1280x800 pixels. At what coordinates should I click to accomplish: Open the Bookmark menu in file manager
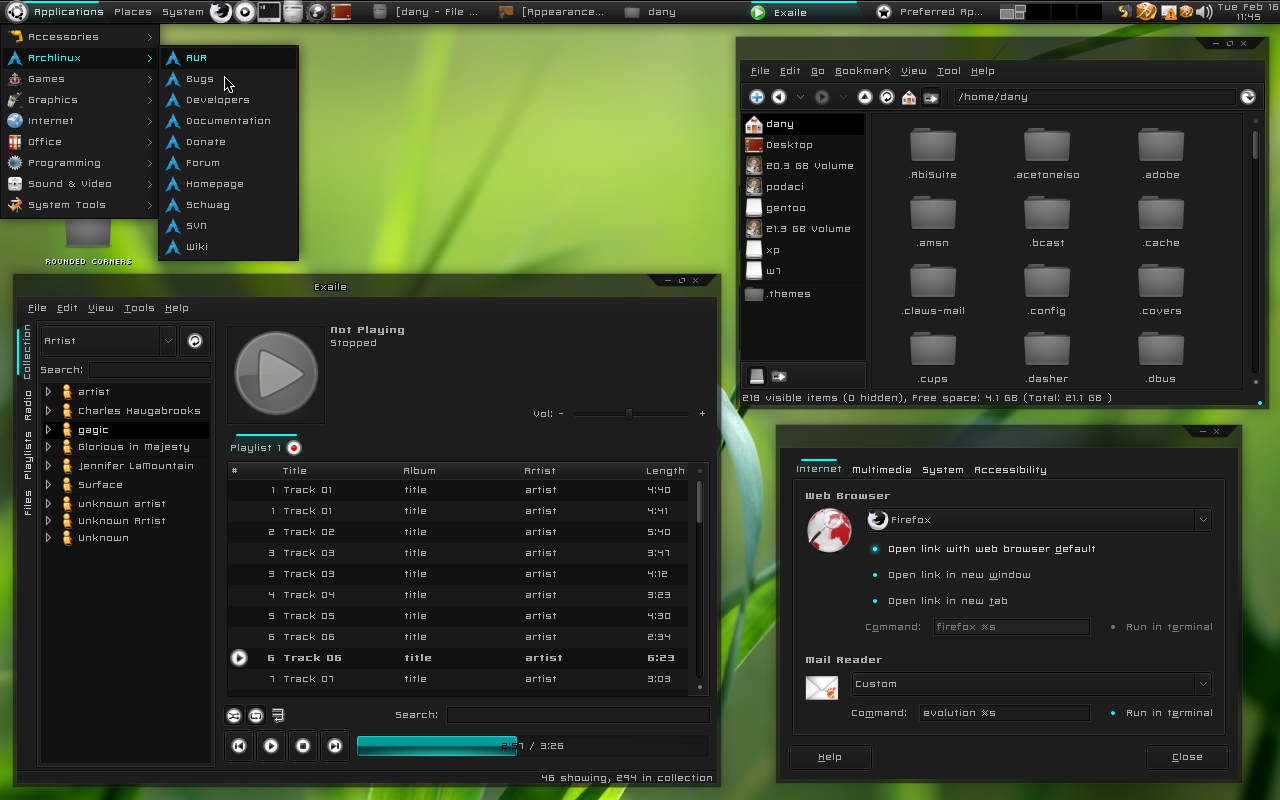pos(862,71)
